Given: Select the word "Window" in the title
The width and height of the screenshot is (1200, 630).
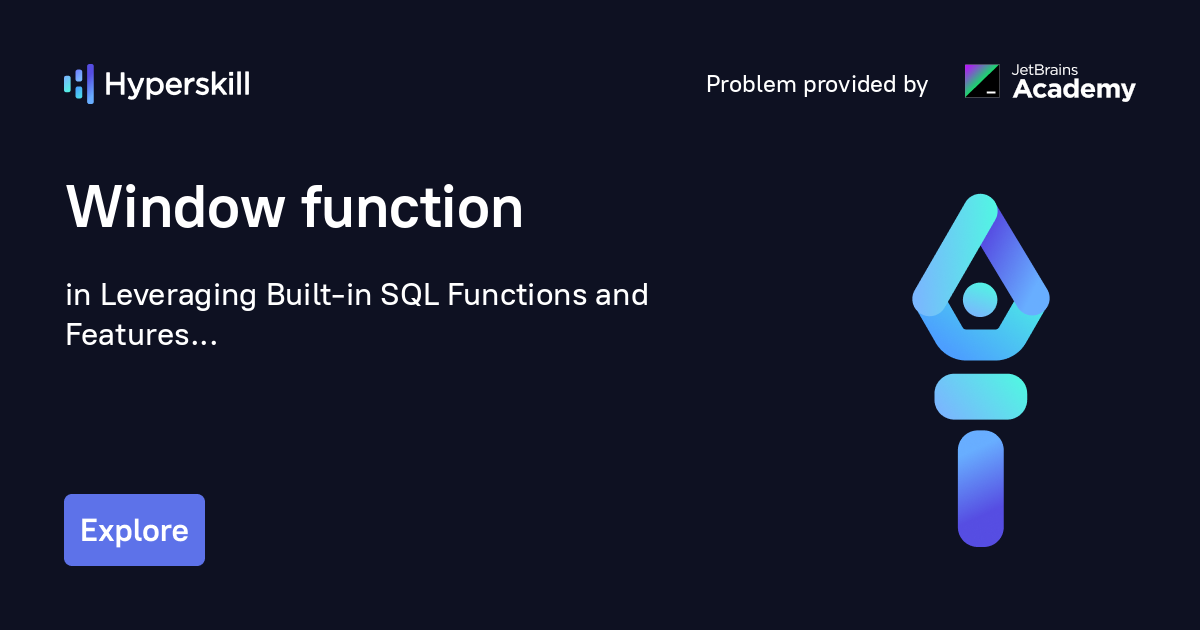Looking at the screenshot, I should pos(175,208).
